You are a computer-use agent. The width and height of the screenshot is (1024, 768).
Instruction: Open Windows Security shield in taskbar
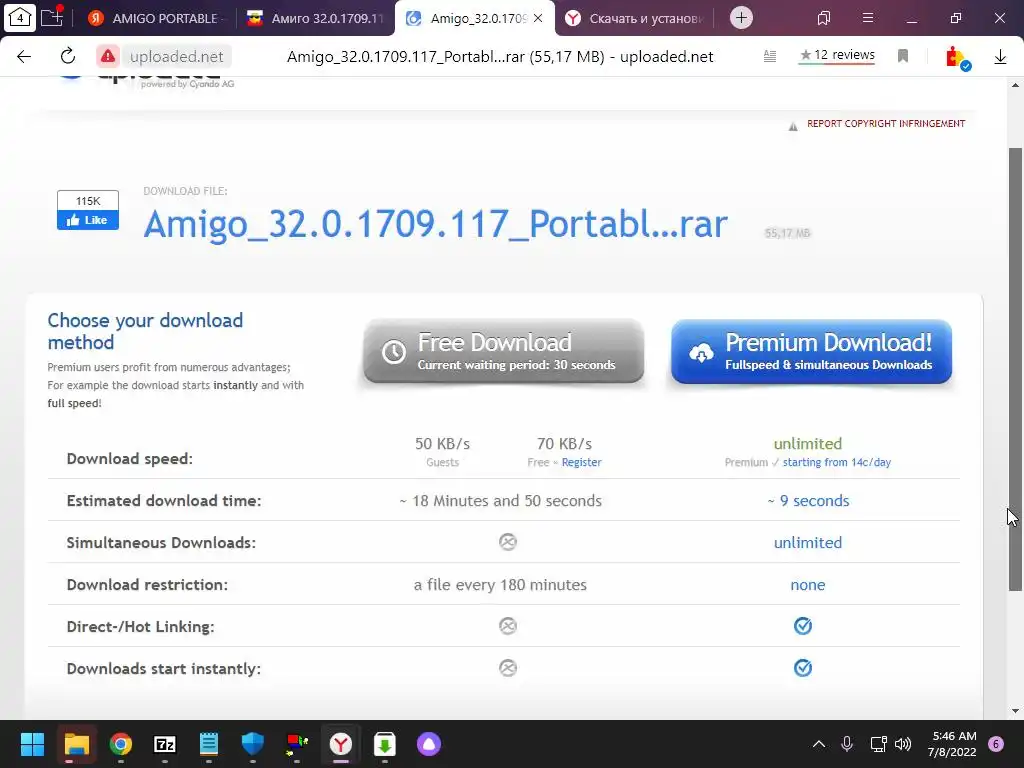253,744
